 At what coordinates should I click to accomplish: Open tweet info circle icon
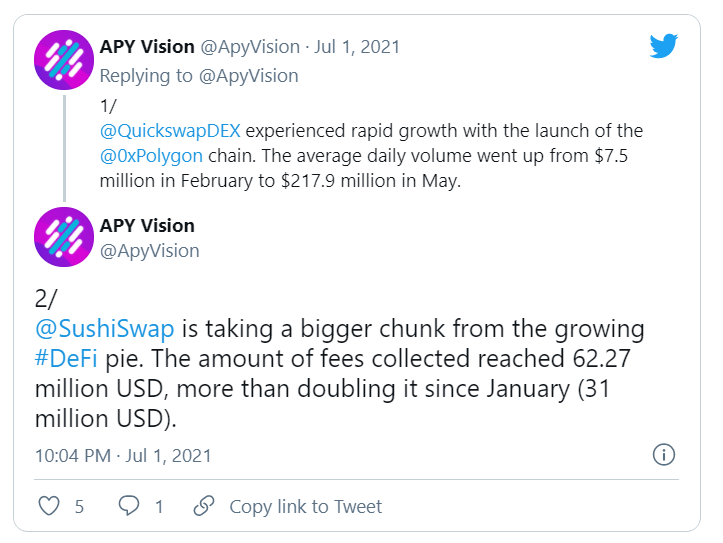coord(664,455)
